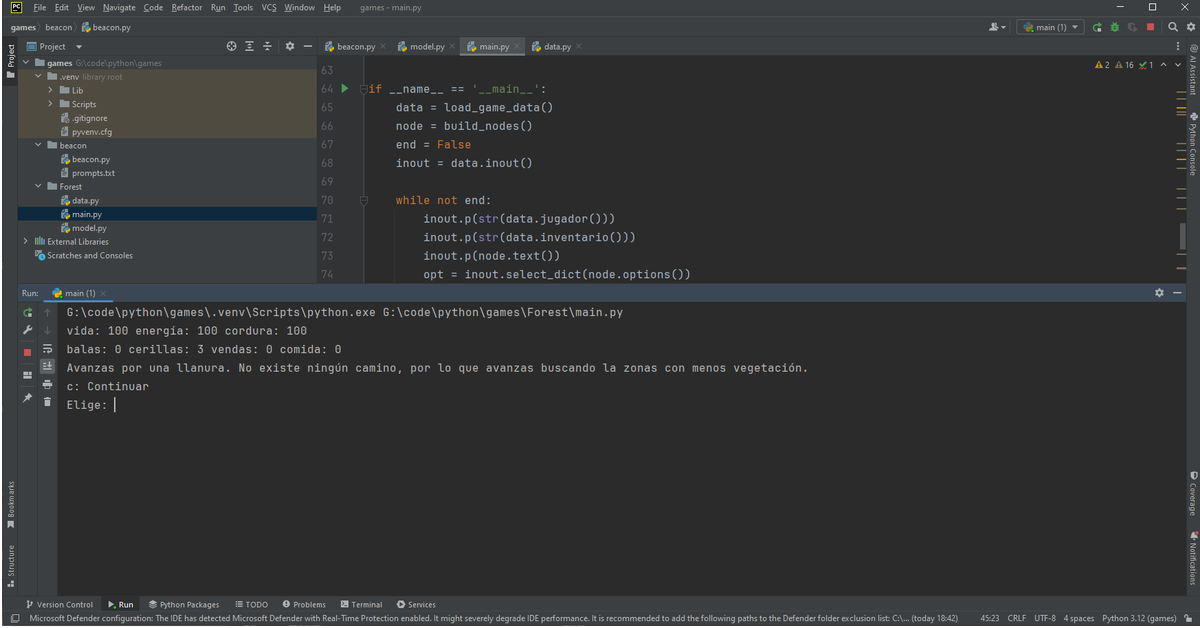Screen dimensions: 1200x628
Task: Open the File menu
Action: pyautogui.click(x=40, y=7)
